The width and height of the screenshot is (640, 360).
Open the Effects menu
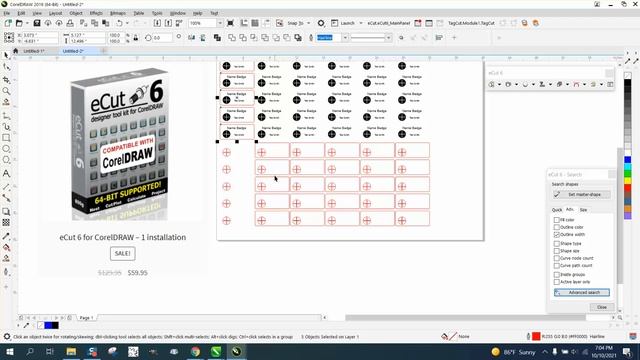coord(96,13)
